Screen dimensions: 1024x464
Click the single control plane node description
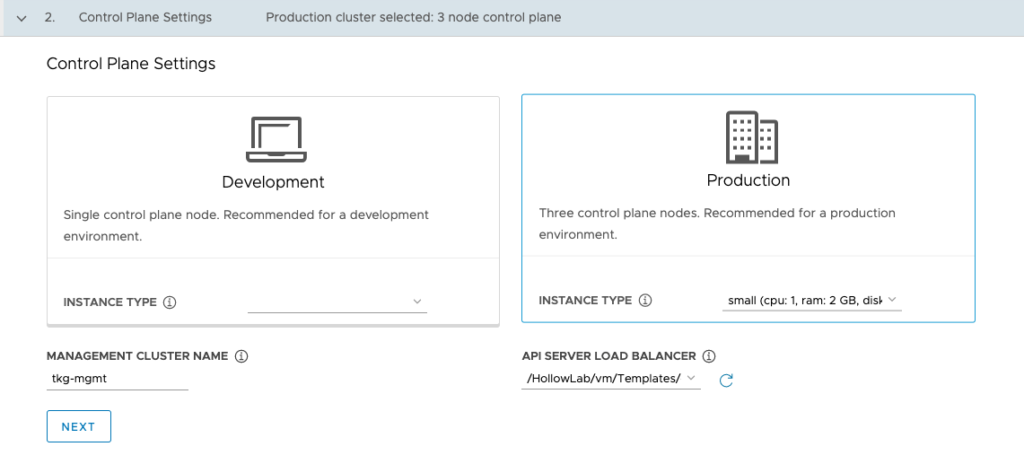245,226
